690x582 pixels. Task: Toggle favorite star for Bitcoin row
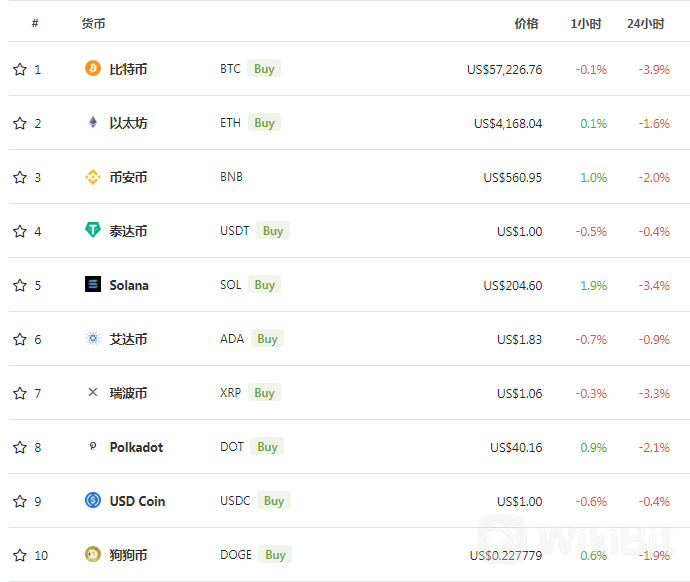[x=20, y=69]
